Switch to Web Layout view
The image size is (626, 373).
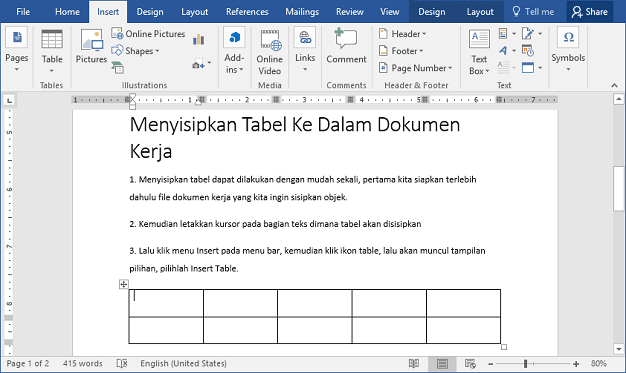(x=470, y=363)
